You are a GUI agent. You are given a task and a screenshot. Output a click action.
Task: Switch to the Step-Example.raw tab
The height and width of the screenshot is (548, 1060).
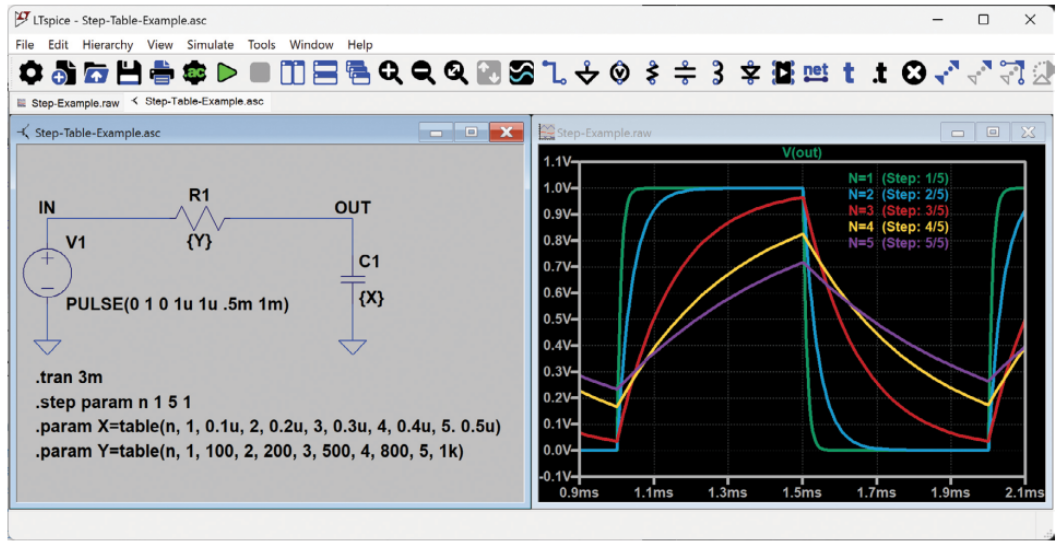(x=68, y=103)
